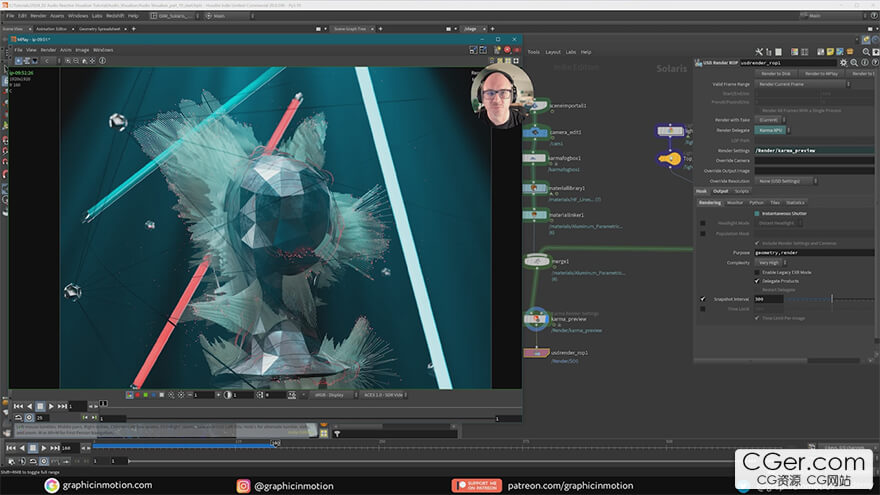Toggle Delegate Products checkbox
The height and width of the screenshot is (495, 880).
pyautogui.click(x=757, y=281)
